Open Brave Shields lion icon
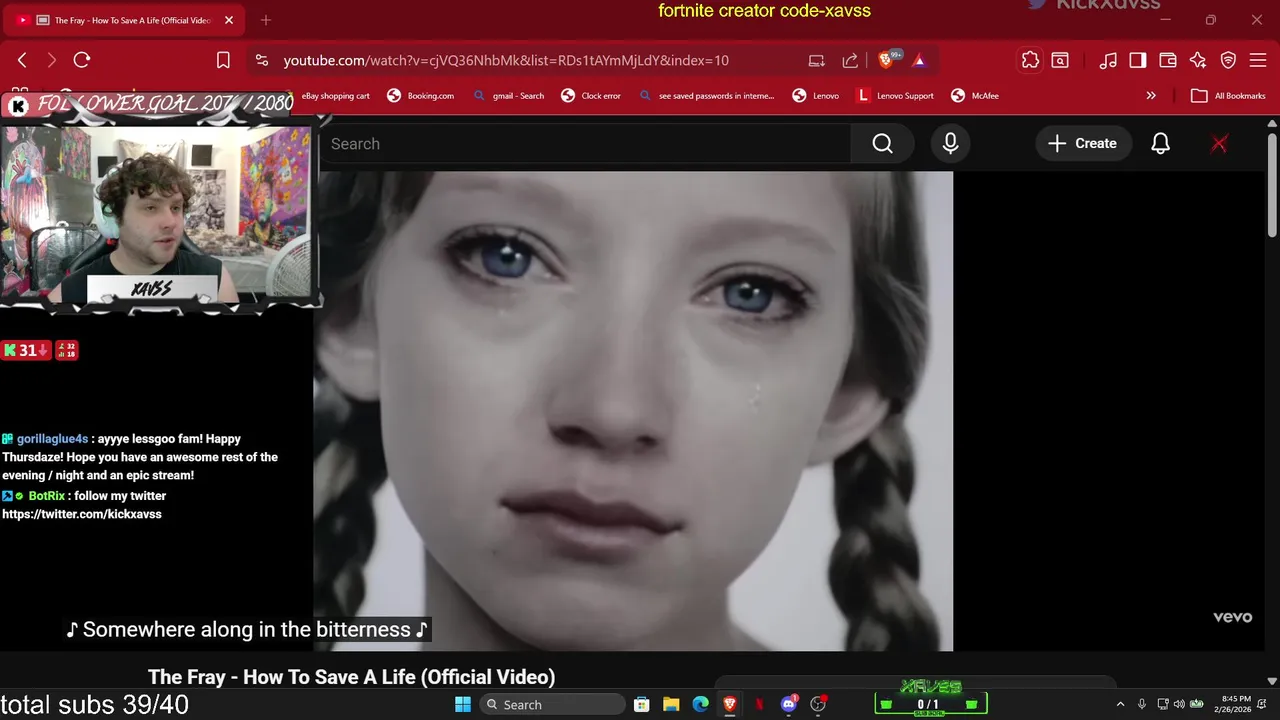 [x=887, y=60]
